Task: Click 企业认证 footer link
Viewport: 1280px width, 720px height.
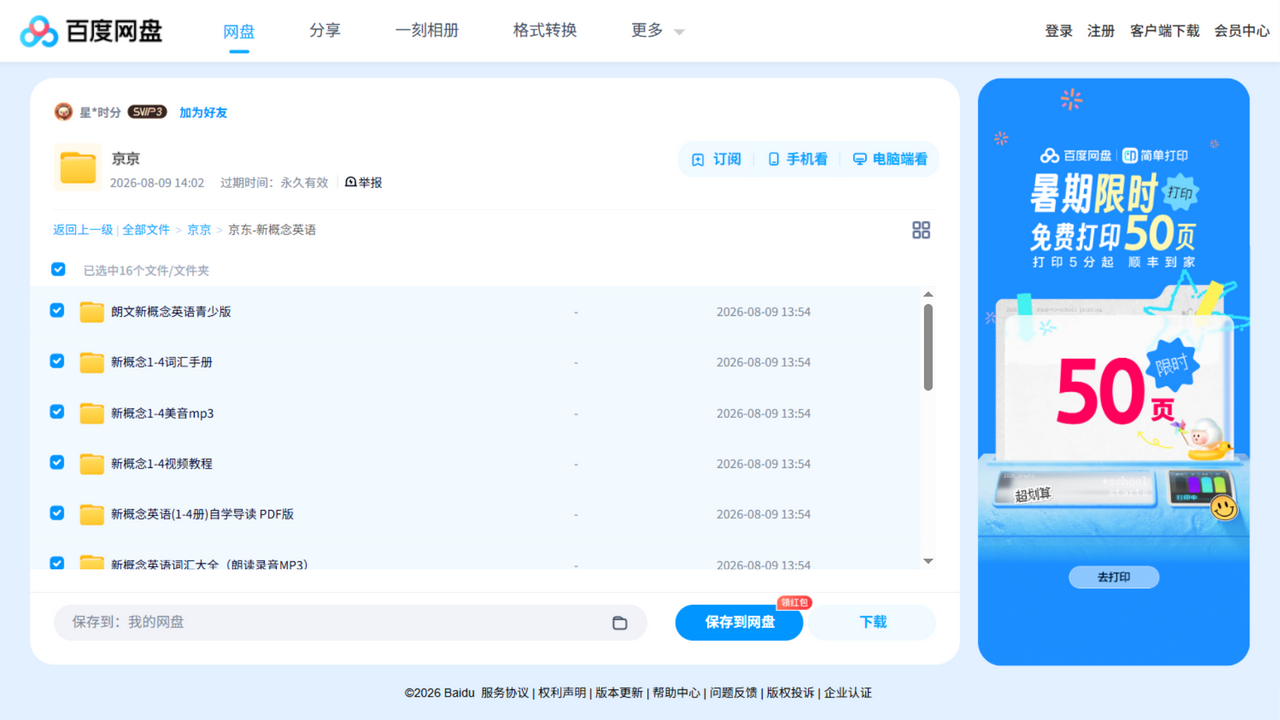Action: point(848,693)
